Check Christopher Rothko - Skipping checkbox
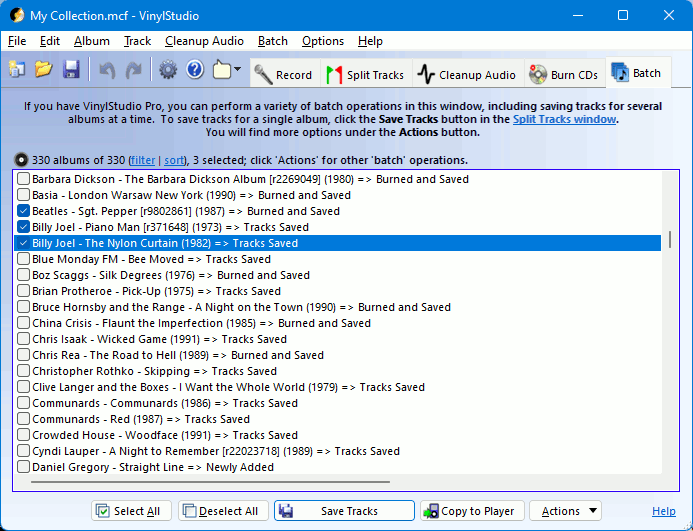Screen dimensions: 693x531 pos(23,371)
